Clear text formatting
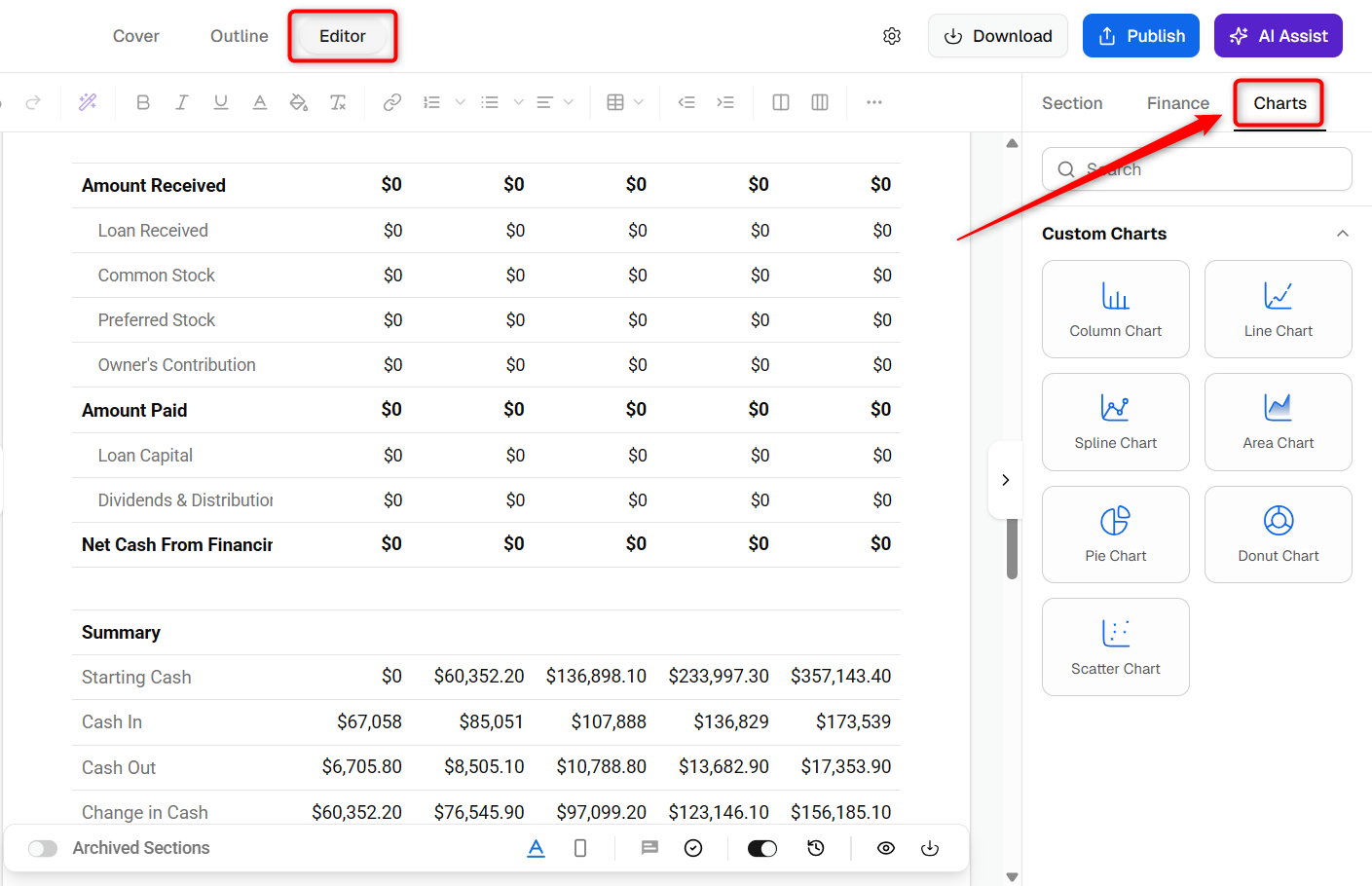The height and width of the screenshot is (886, 1372). point(338,102)
